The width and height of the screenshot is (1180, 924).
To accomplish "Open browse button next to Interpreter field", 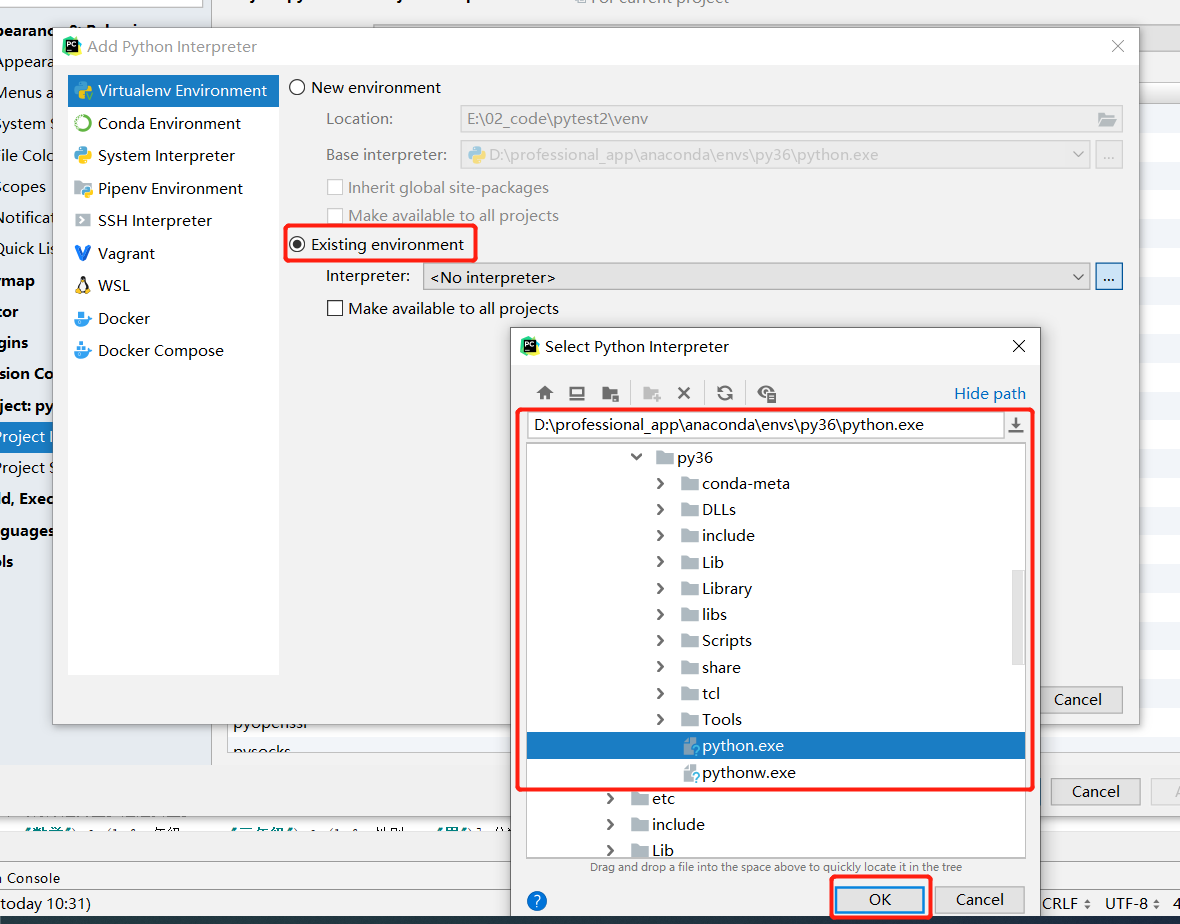I will (x=1109, y=277).
